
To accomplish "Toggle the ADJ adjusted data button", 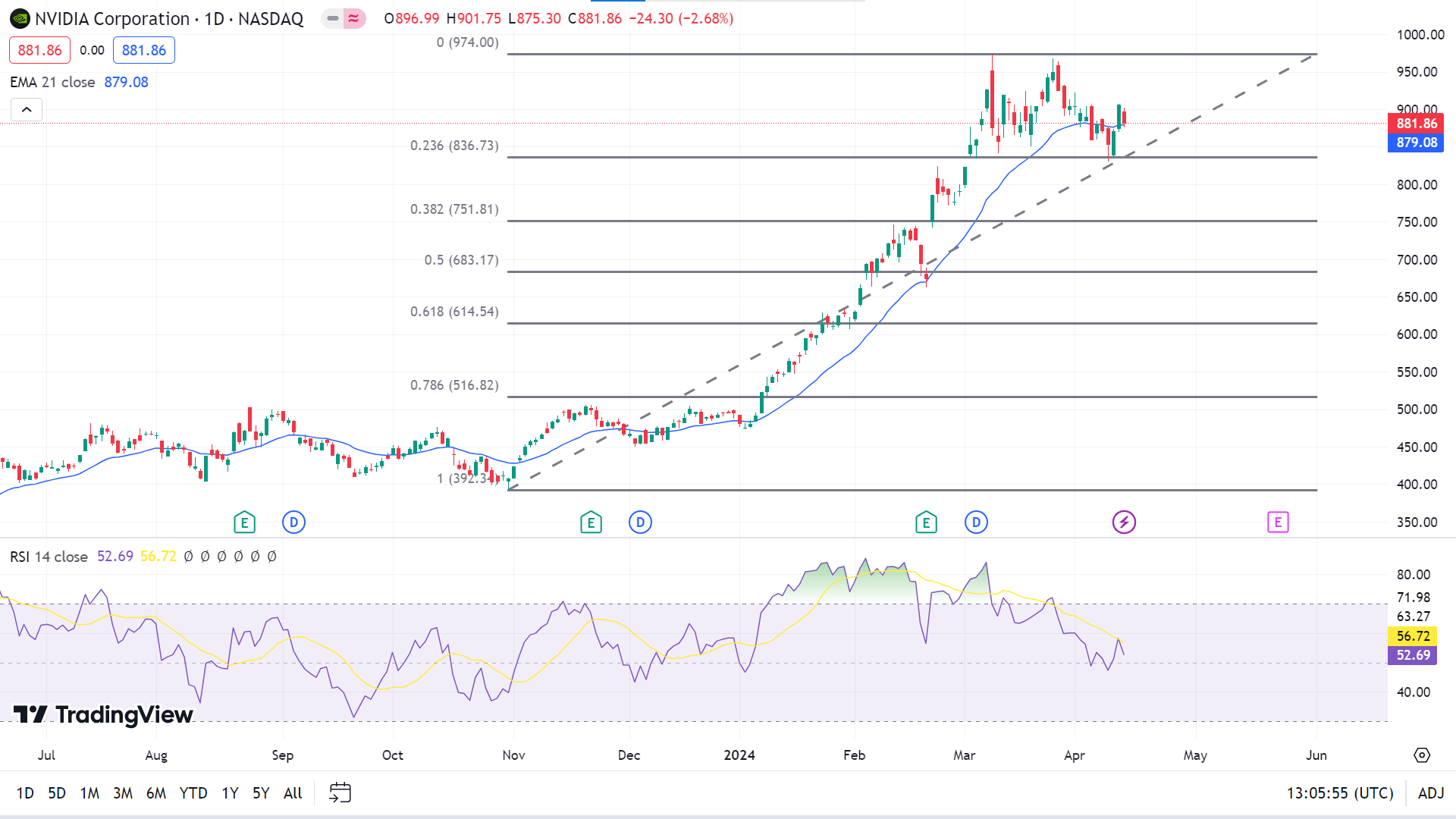I will [1431, 793].
